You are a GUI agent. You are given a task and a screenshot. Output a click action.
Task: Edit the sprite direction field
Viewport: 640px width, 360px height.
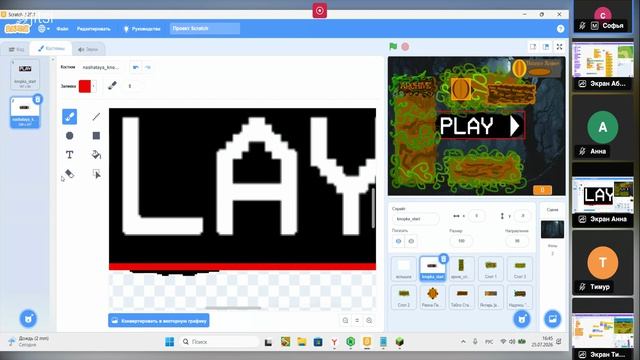pos(517,241)
